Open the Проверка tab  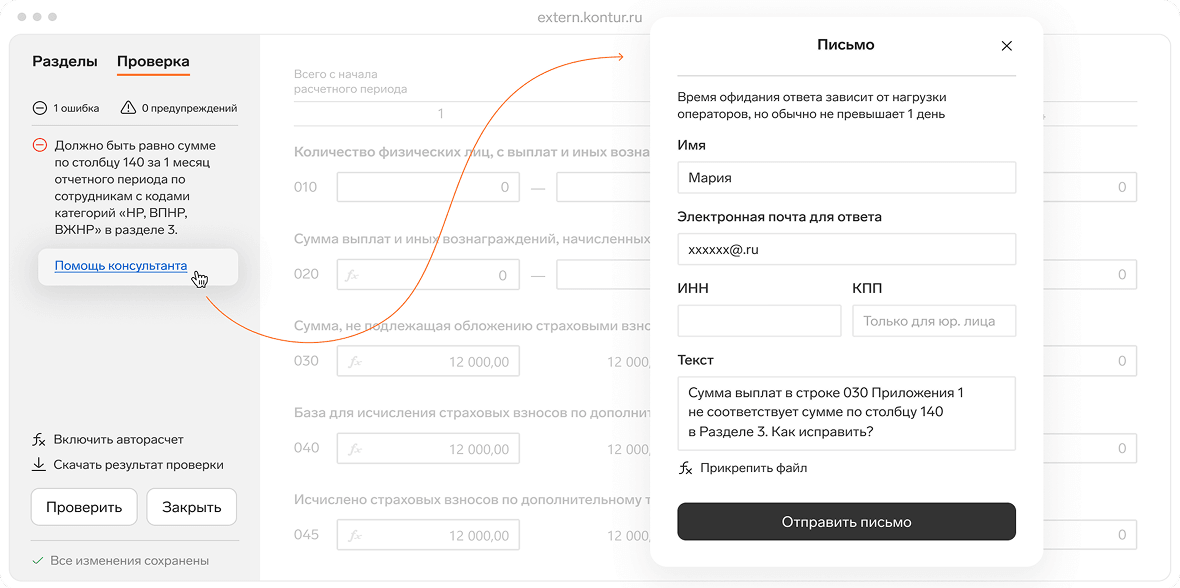tap(152, 60)
